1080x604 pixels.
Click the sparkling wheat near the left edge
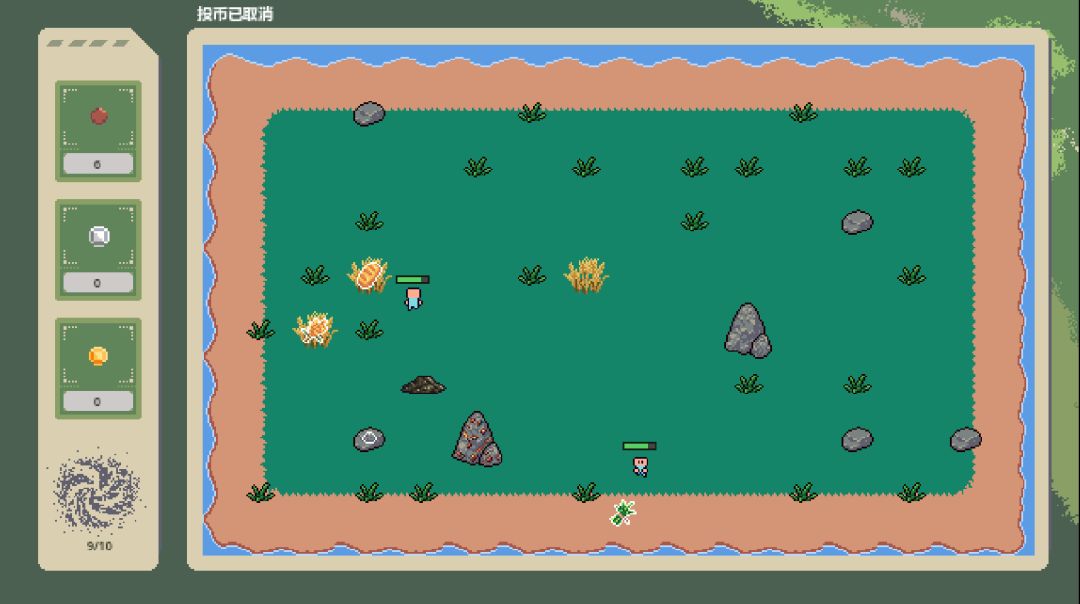click(x=315, y=329)
